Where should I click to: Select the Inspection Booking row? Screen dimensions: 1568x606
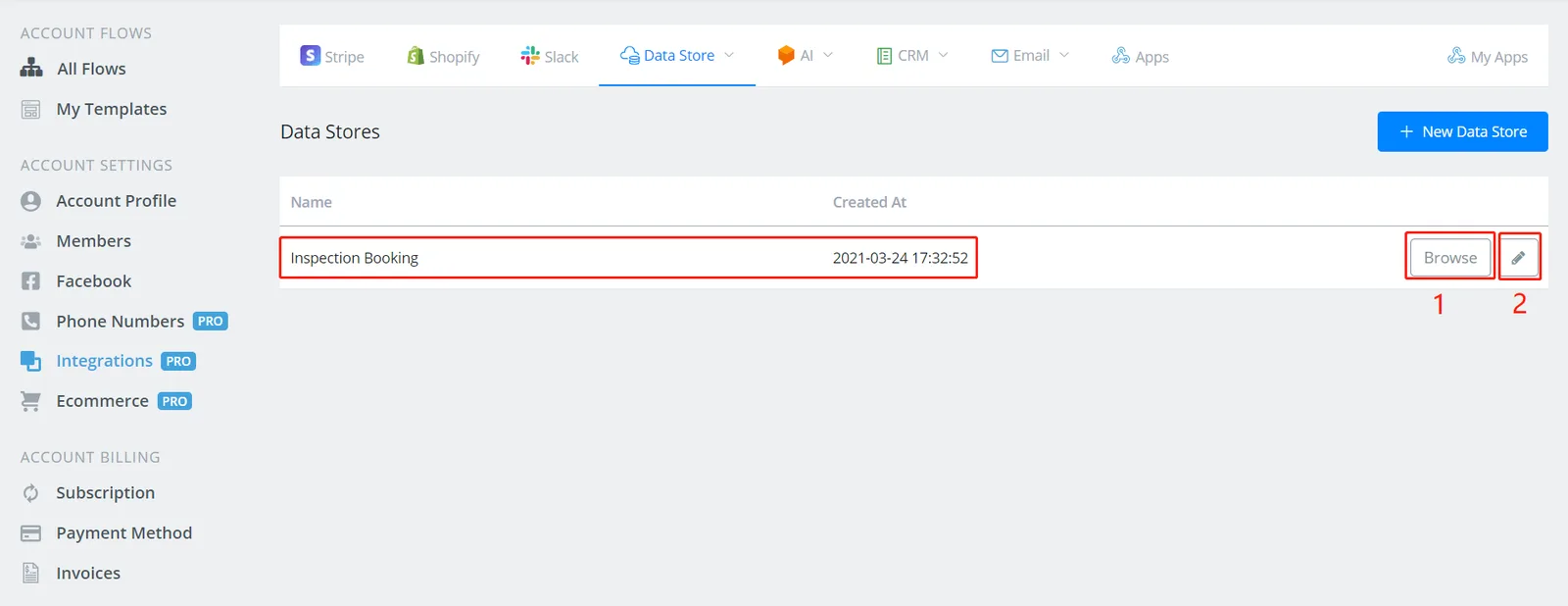[913, 258]
